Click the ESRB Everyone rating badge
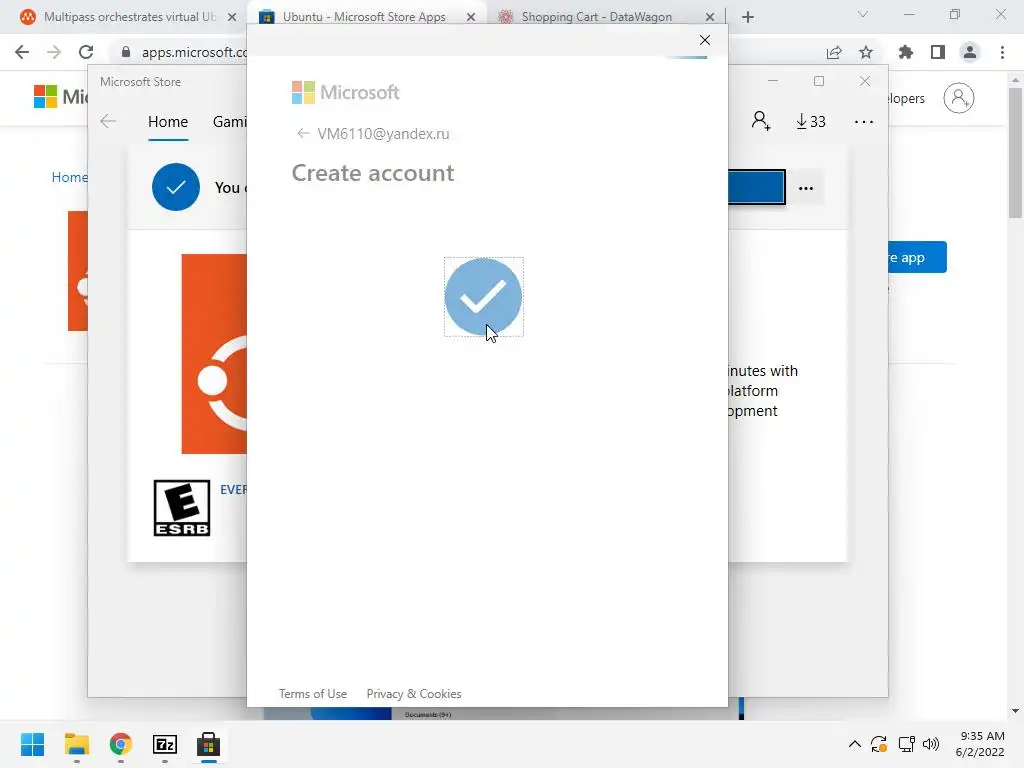Screen dimensions: 1024x768 pyautogui.click(x=182, y=508)
